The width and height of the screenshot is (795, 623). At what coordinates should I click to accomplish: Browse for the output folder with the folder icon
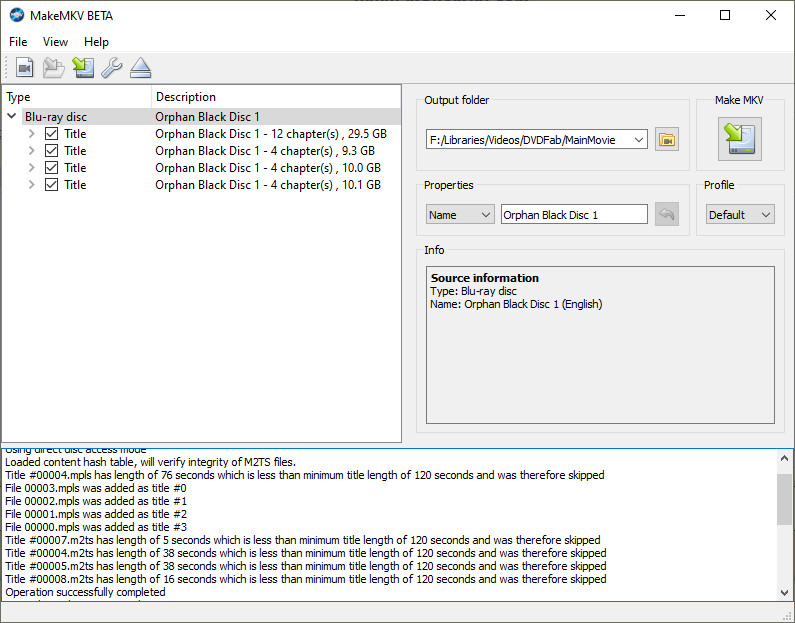pos(667,139)
